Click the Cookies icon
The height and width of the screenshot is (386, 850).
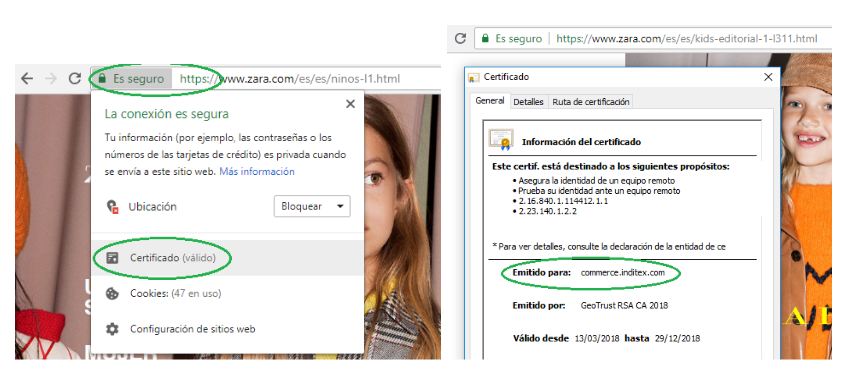pos(112,293)
